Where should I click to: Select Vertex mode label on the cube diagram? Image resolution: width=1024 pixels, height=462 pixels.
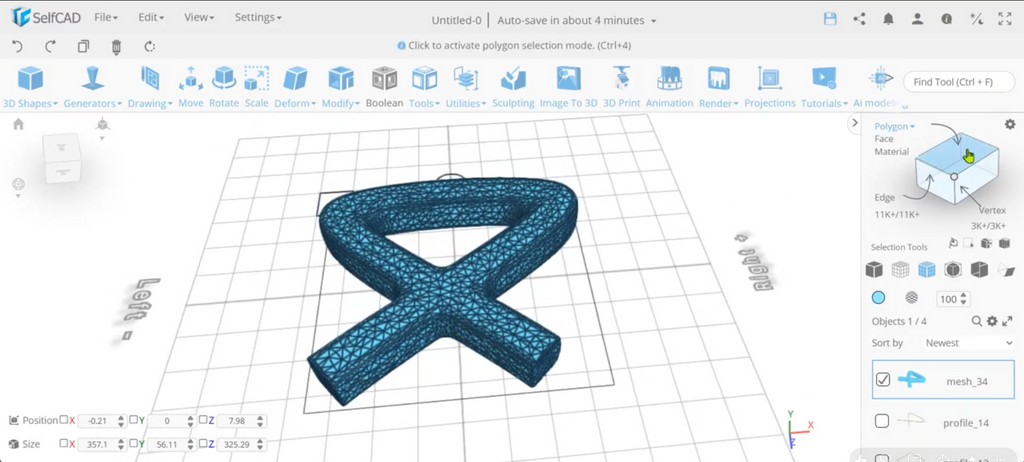992,210
